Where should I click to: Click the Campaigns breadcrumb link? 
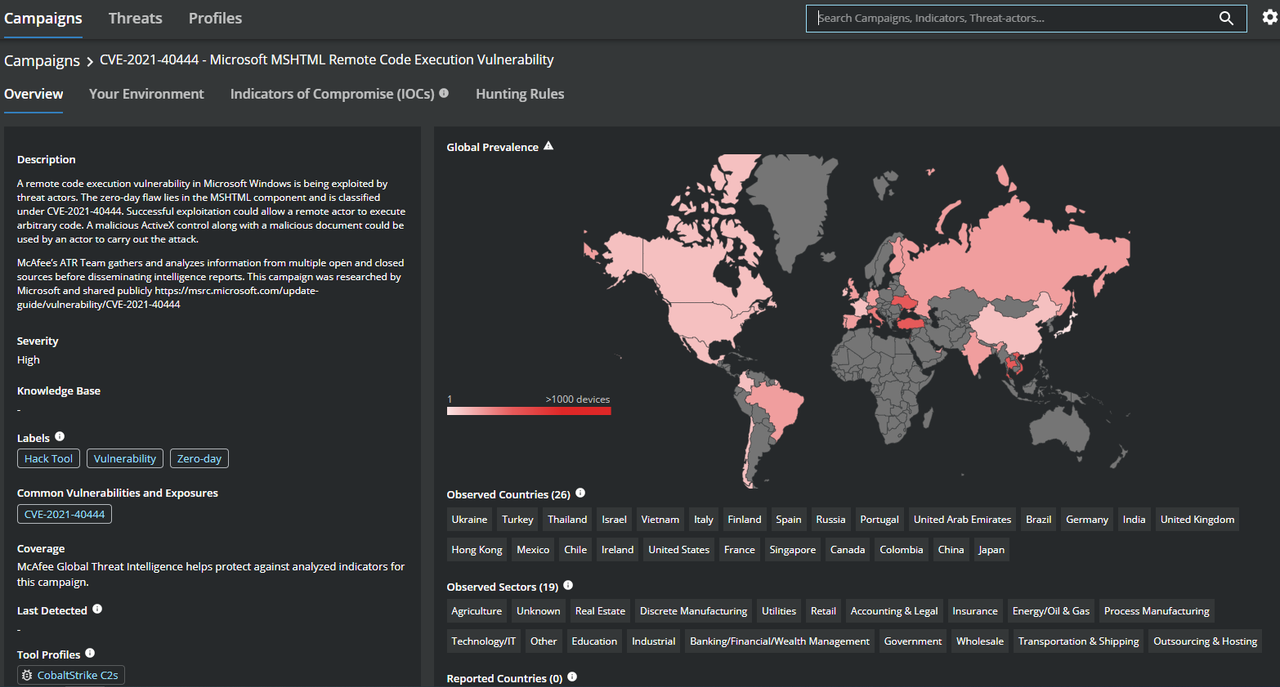(42, 60)
